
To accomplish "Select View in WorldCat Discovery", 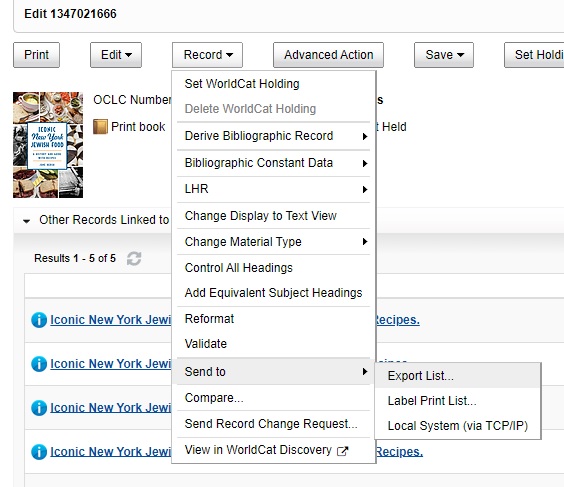I will coord(273,450).
